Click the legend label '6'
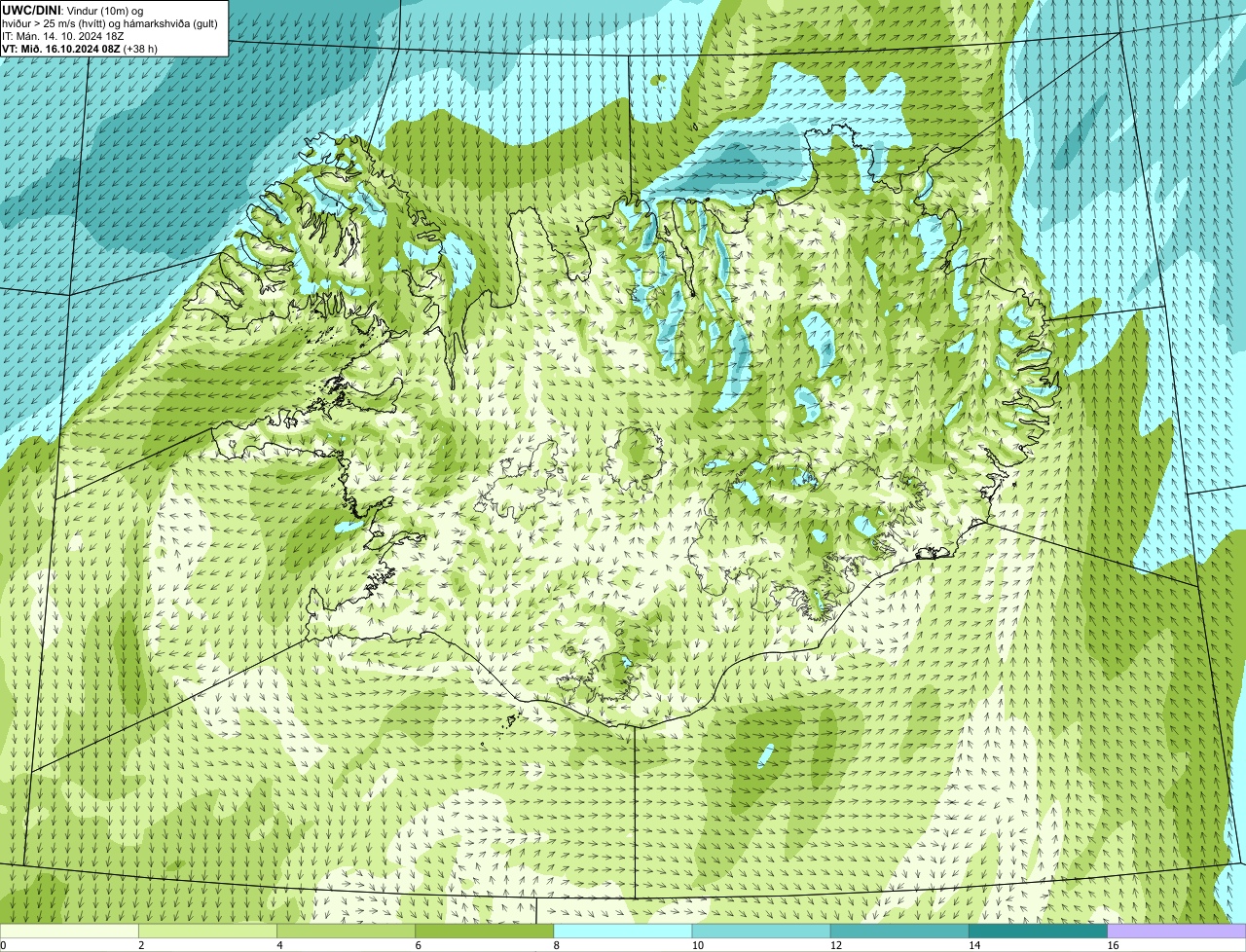This screenshot has width=1246, height=952. coord(418,945)
